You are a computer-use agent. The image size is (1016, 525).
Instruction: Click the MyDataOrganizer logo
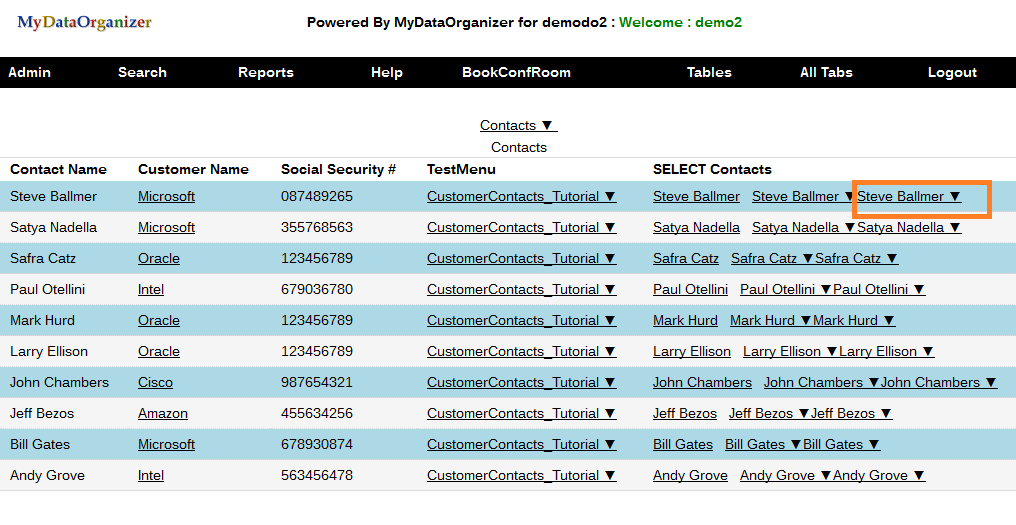coord(84,22)
